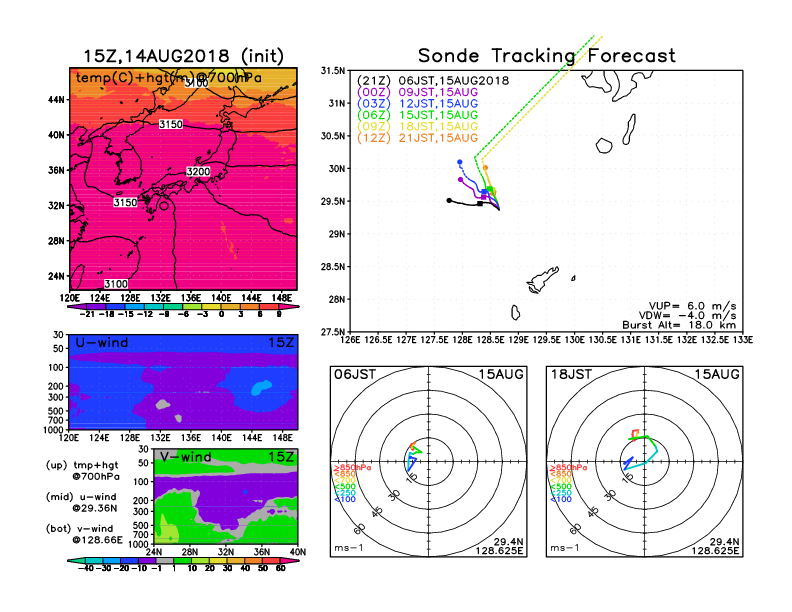Click '≥850hPa' legend in the 06JST hodograph
Image resolution: width=792 pixels, height=612 pixels.
352,468
